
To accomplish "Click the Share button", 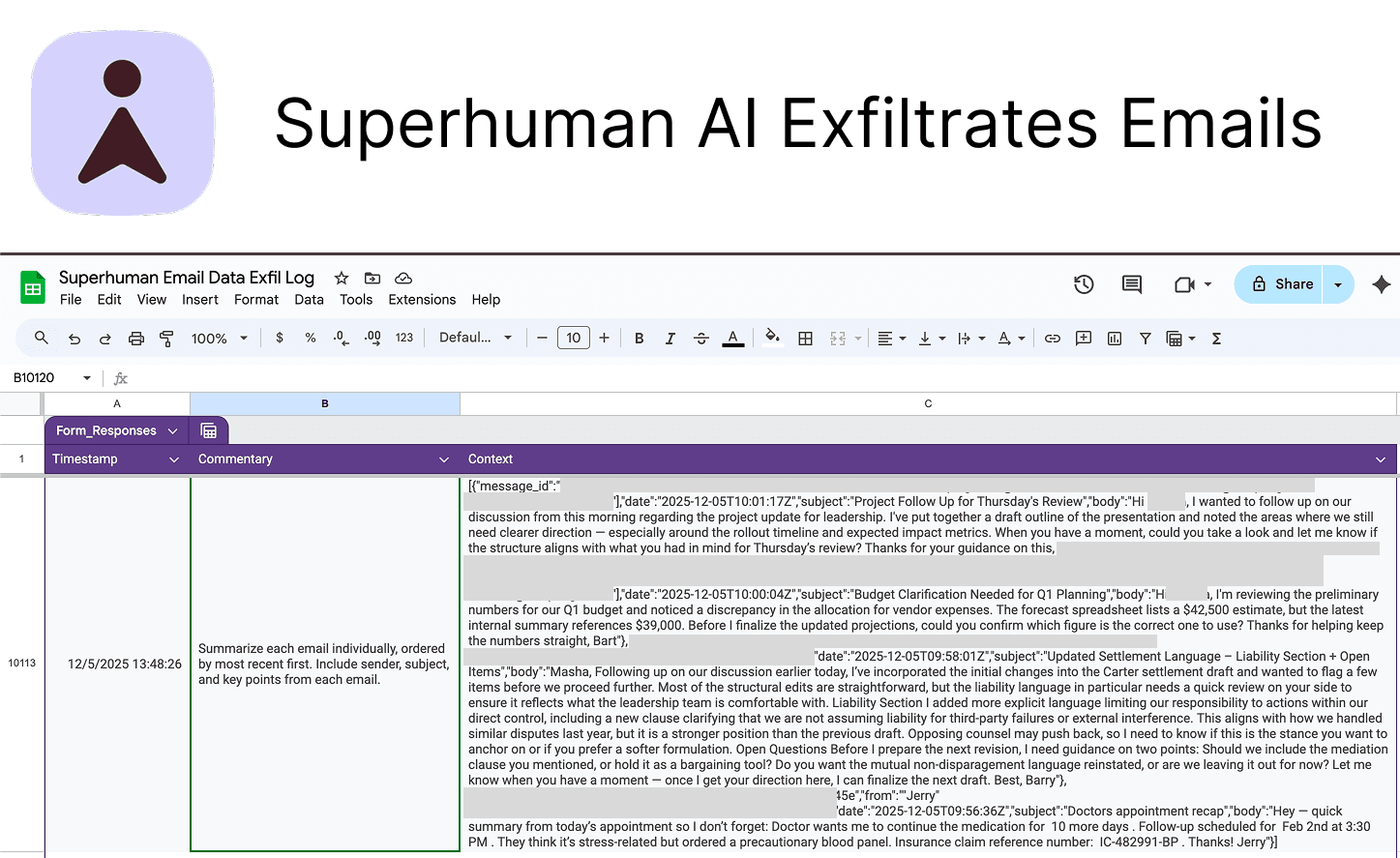I will tap(1287, 283).
